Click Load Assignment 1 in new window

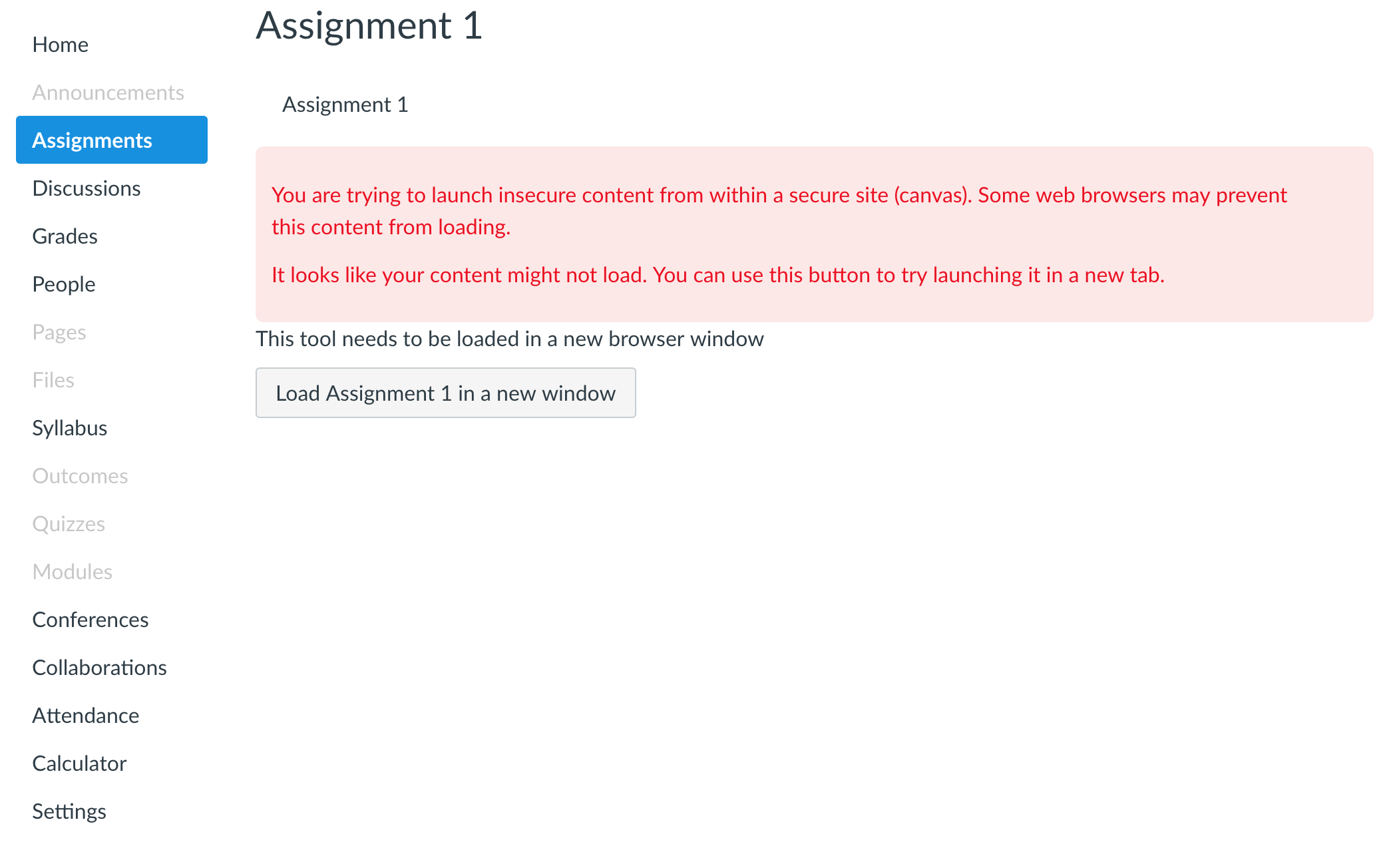(x=447, y=393)
